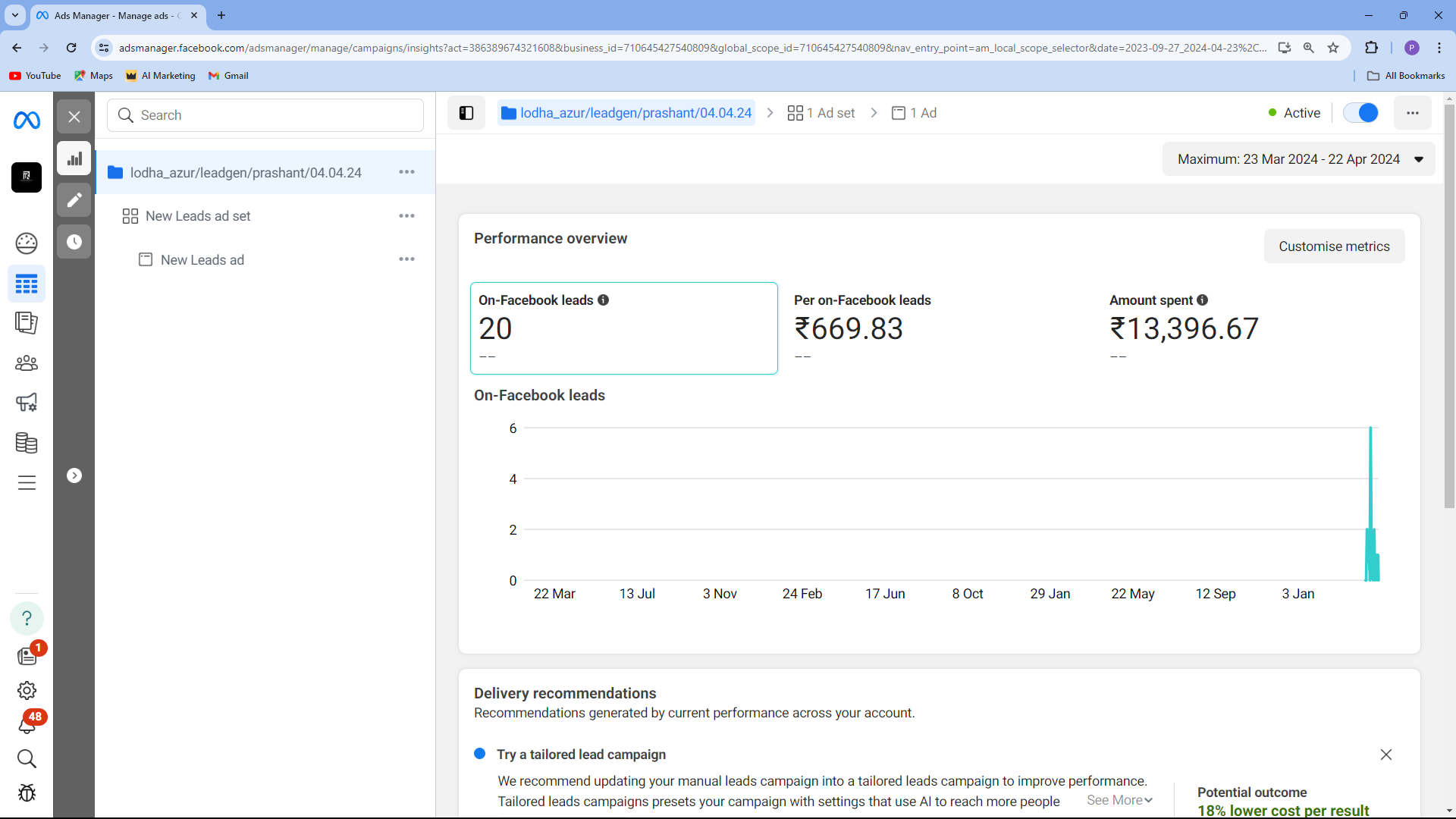1456x819 pixels.
Task: Reload the page in browser
Action: [x=71, y=48]
